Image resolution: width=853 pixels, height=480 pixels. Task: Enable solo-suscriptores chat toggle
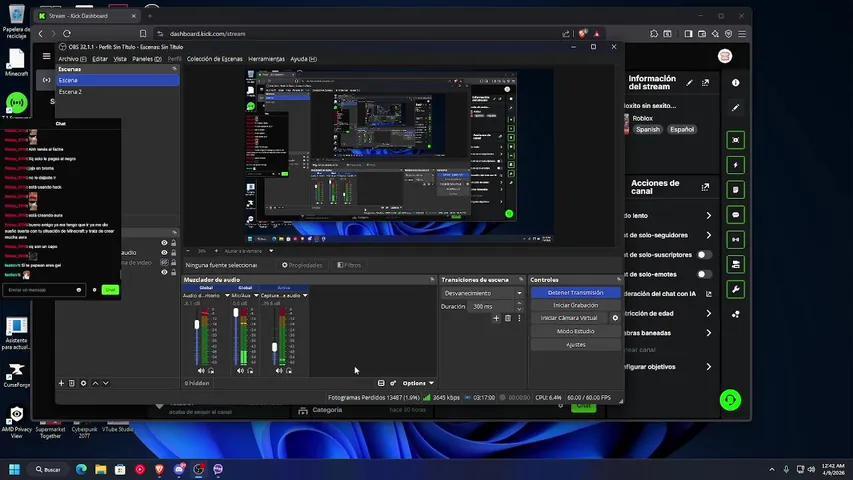click(x=704, y=255)
